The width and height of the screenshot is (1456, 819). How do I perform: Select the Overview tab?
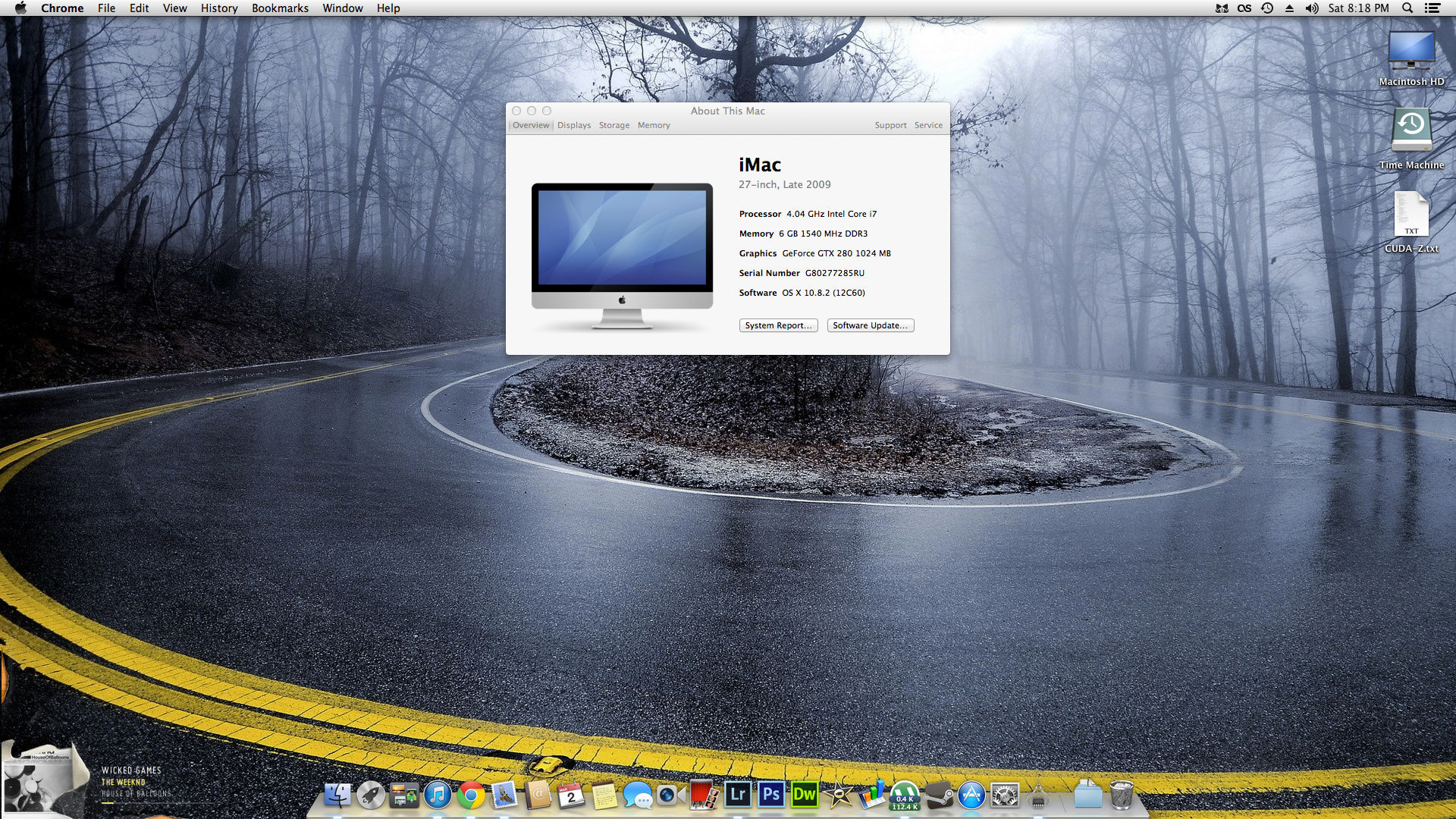coord(531,125)
